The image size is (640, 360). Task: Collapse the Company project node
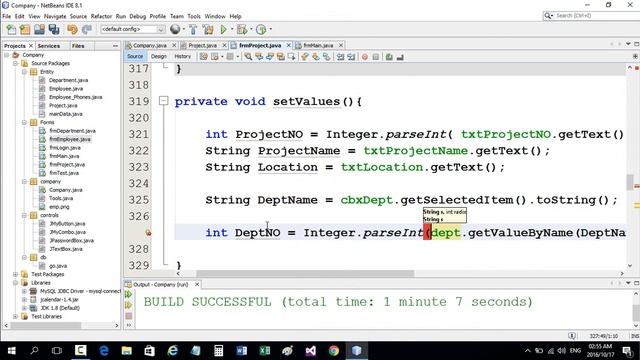(7, 55)
